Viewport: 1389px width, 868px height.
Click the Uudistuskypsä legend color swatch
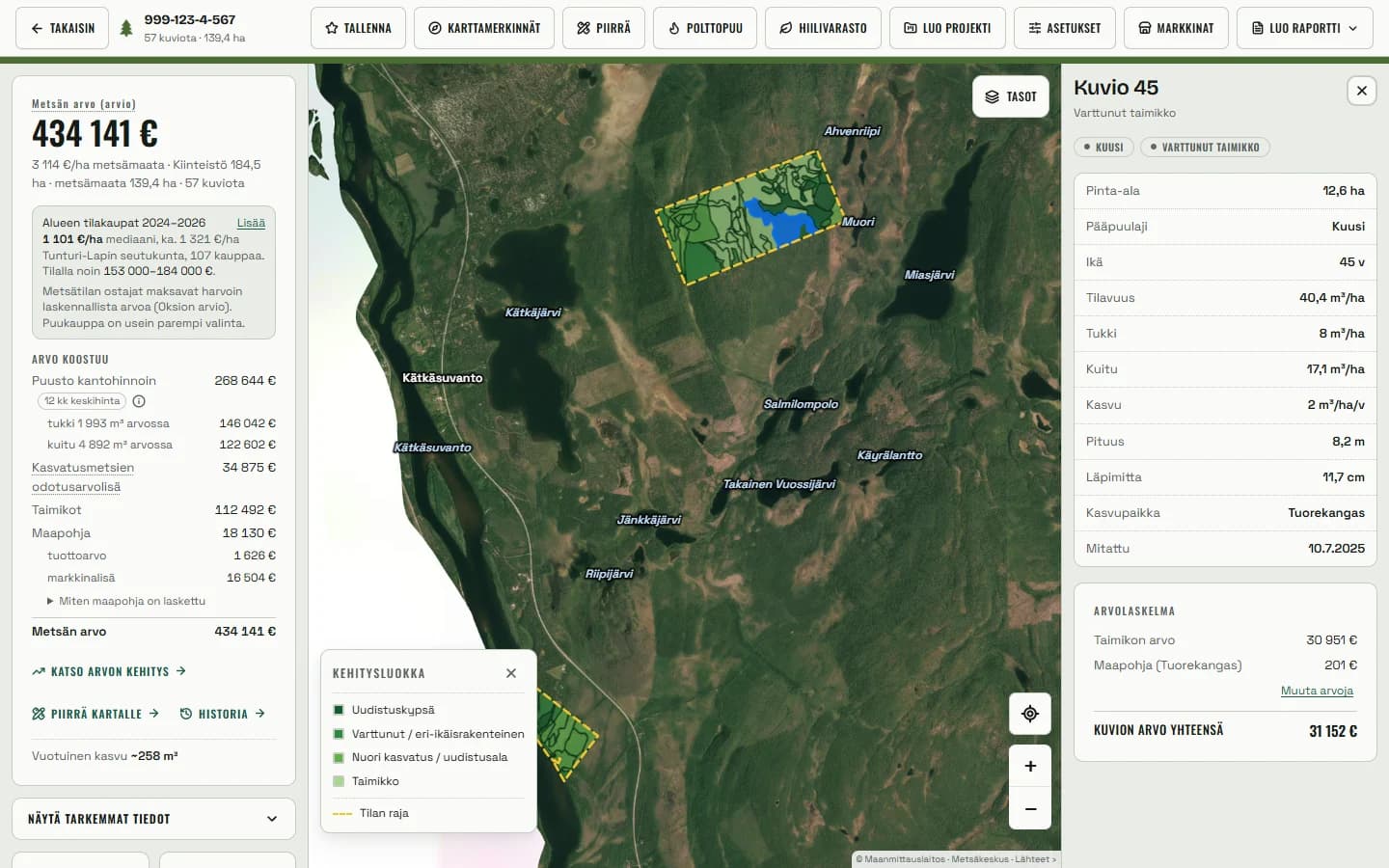pos(339,710)
